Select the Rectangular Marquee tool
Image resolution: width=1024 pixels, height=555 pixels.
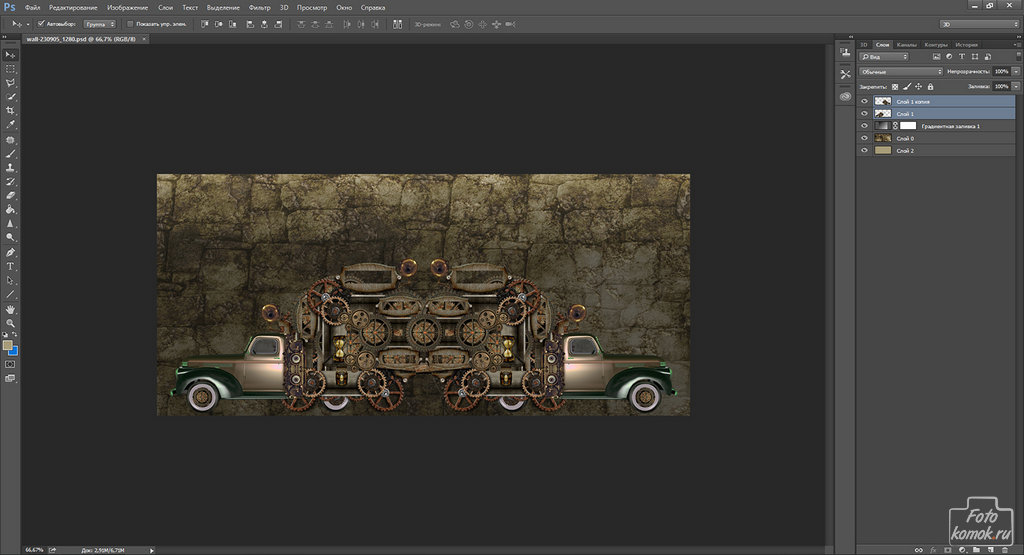click(11, 68)
